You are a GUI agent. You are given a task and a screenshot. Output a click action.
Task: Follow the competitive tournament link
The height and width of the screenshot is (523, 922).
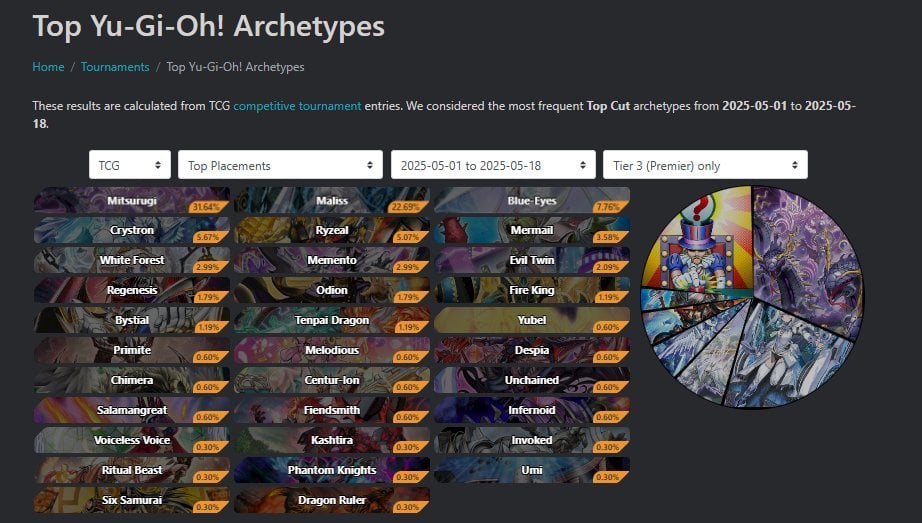(297, 106)
